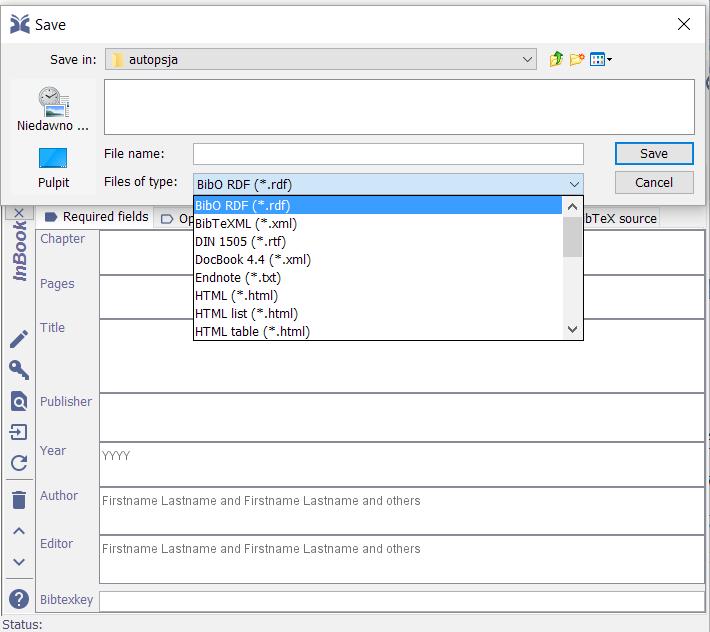Viewport: 710px width, 632px height.
Task: Select HTML table (*.html) file type
Action: pyautogui.click(x=378, y=331)
